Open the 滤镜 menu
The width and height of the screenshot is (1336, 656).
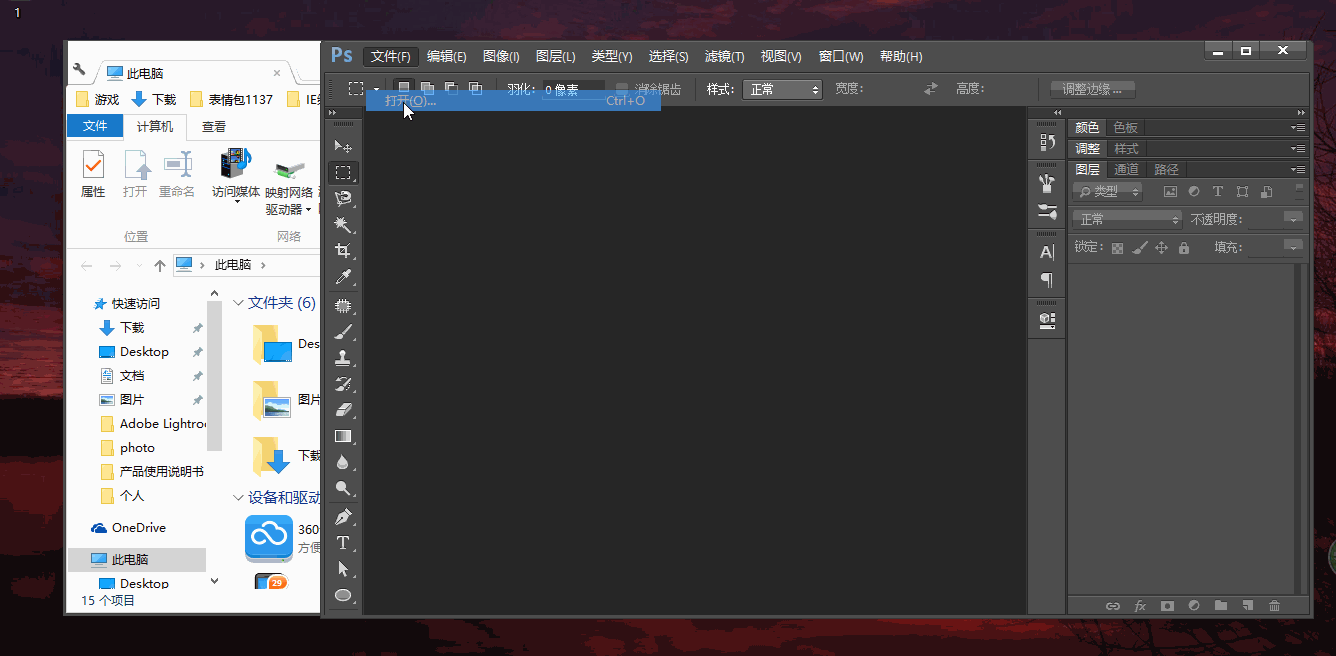pos(724,56)
